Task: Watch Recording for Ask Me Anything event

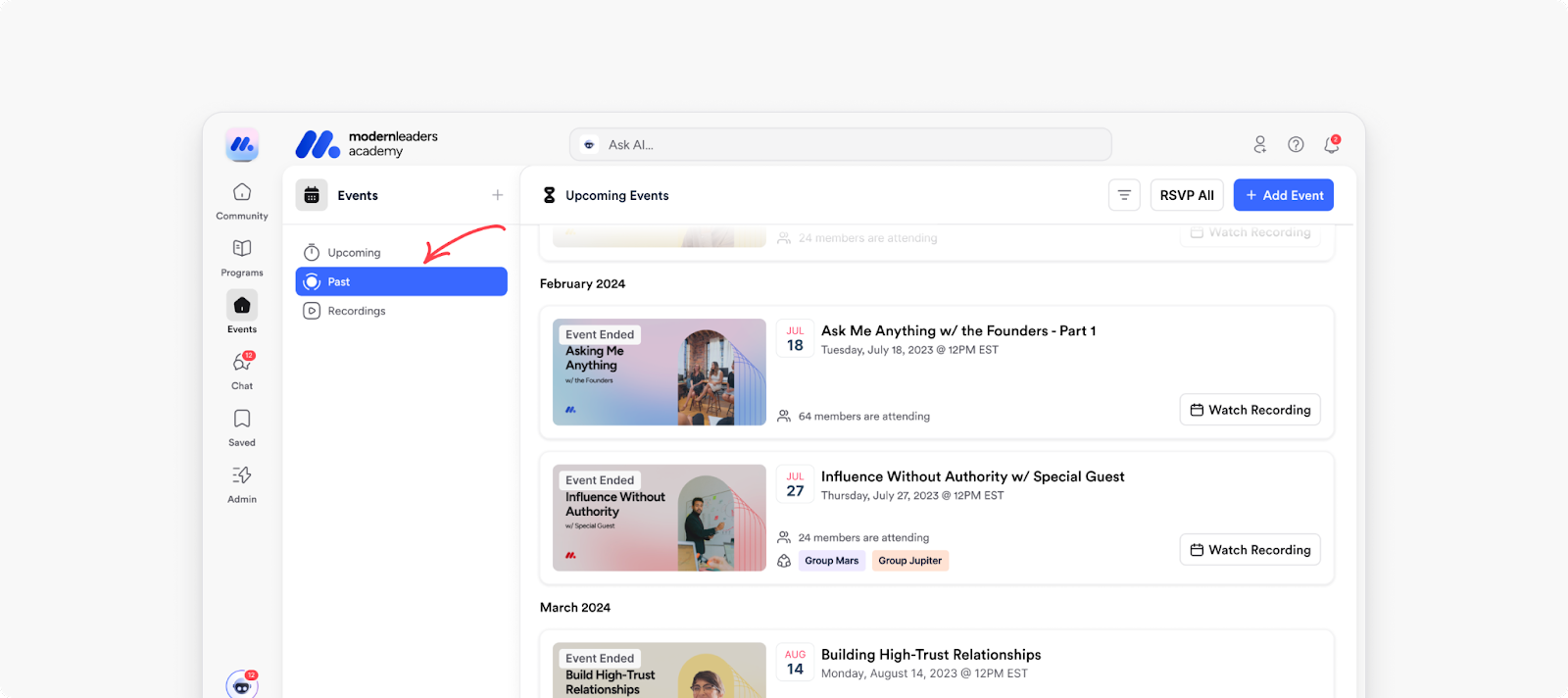Action: [1250, 410]
